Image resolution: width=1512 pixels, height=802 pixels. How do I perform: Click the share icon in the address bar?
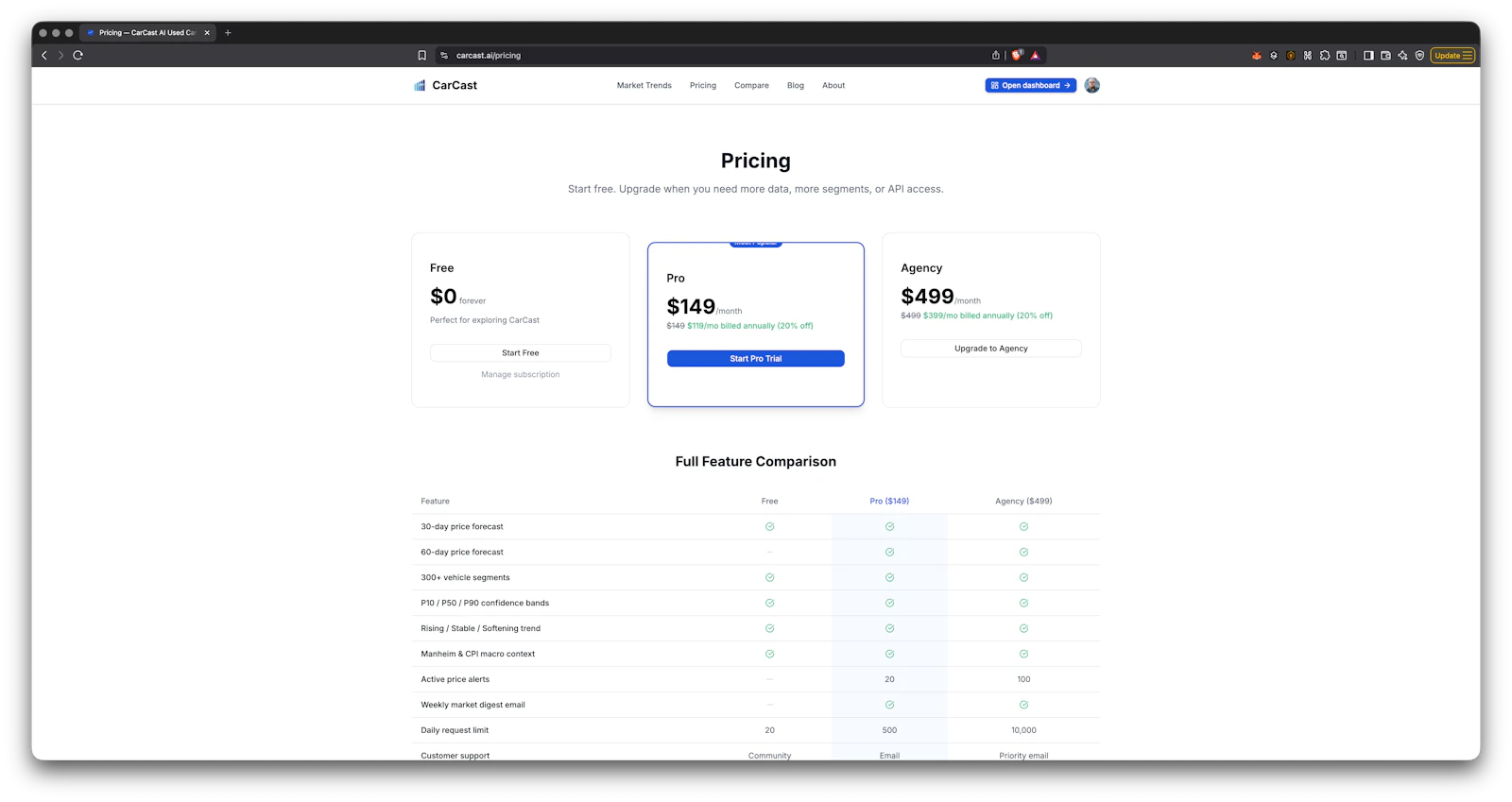[x=995, y=55]
